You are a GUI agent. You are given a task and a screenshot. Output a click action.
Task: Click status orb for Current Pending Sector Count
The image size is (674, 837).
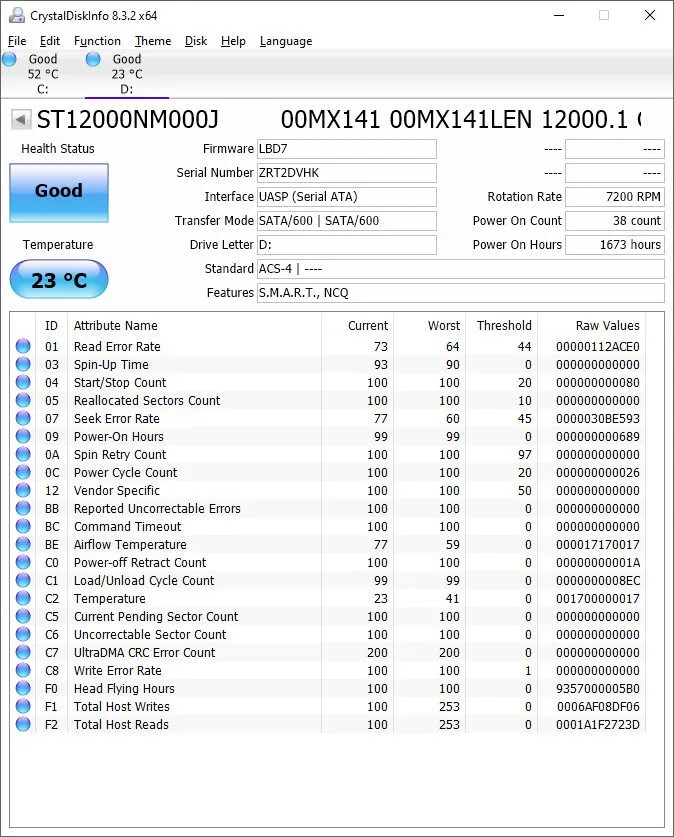pos(23,616)
